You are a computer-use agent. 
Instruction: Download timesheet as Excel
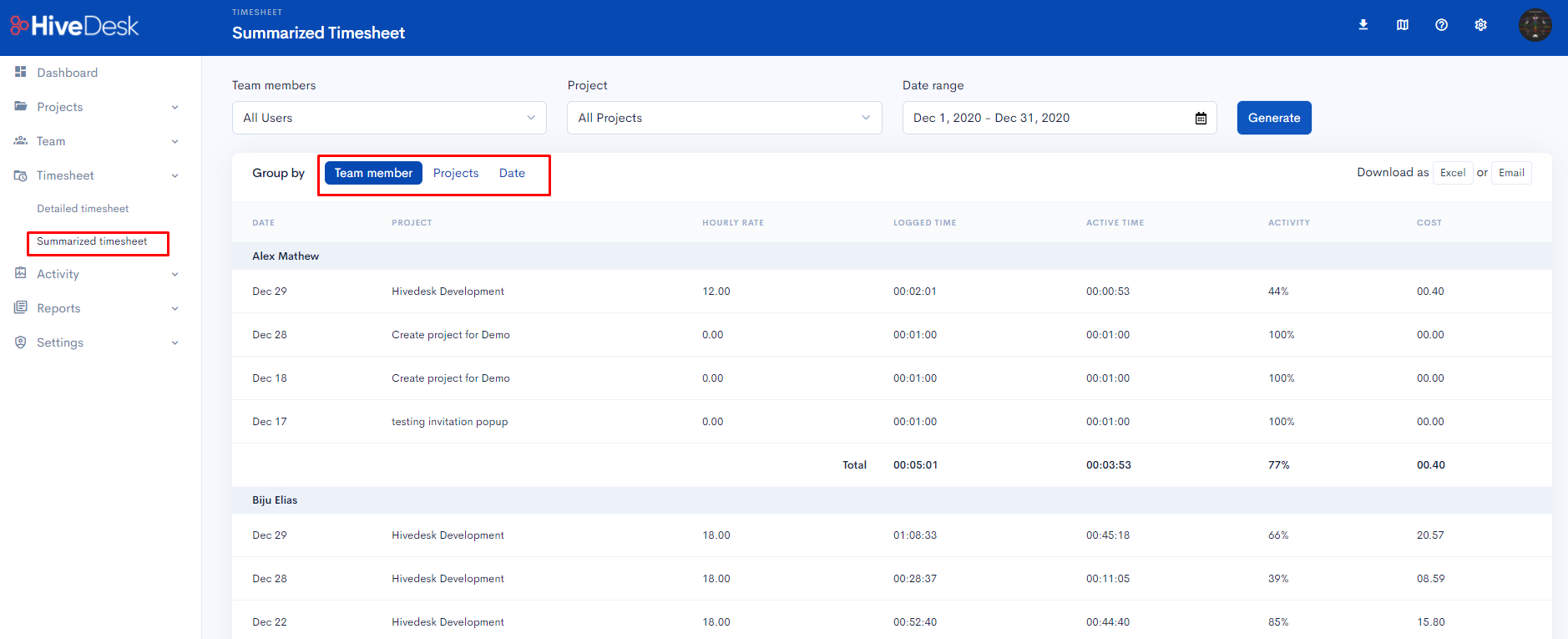[x=1453, y=173]
